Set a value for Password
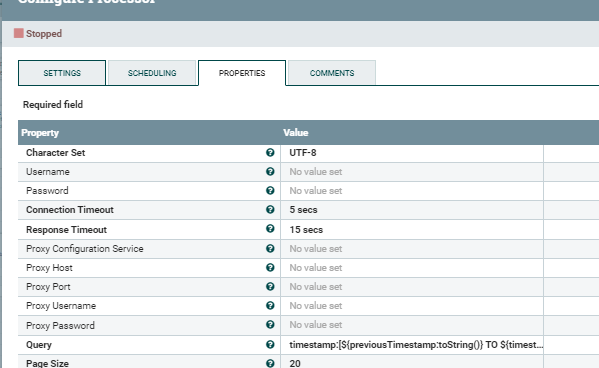Viewport: 599px width, 368px height. coord(412,191)
